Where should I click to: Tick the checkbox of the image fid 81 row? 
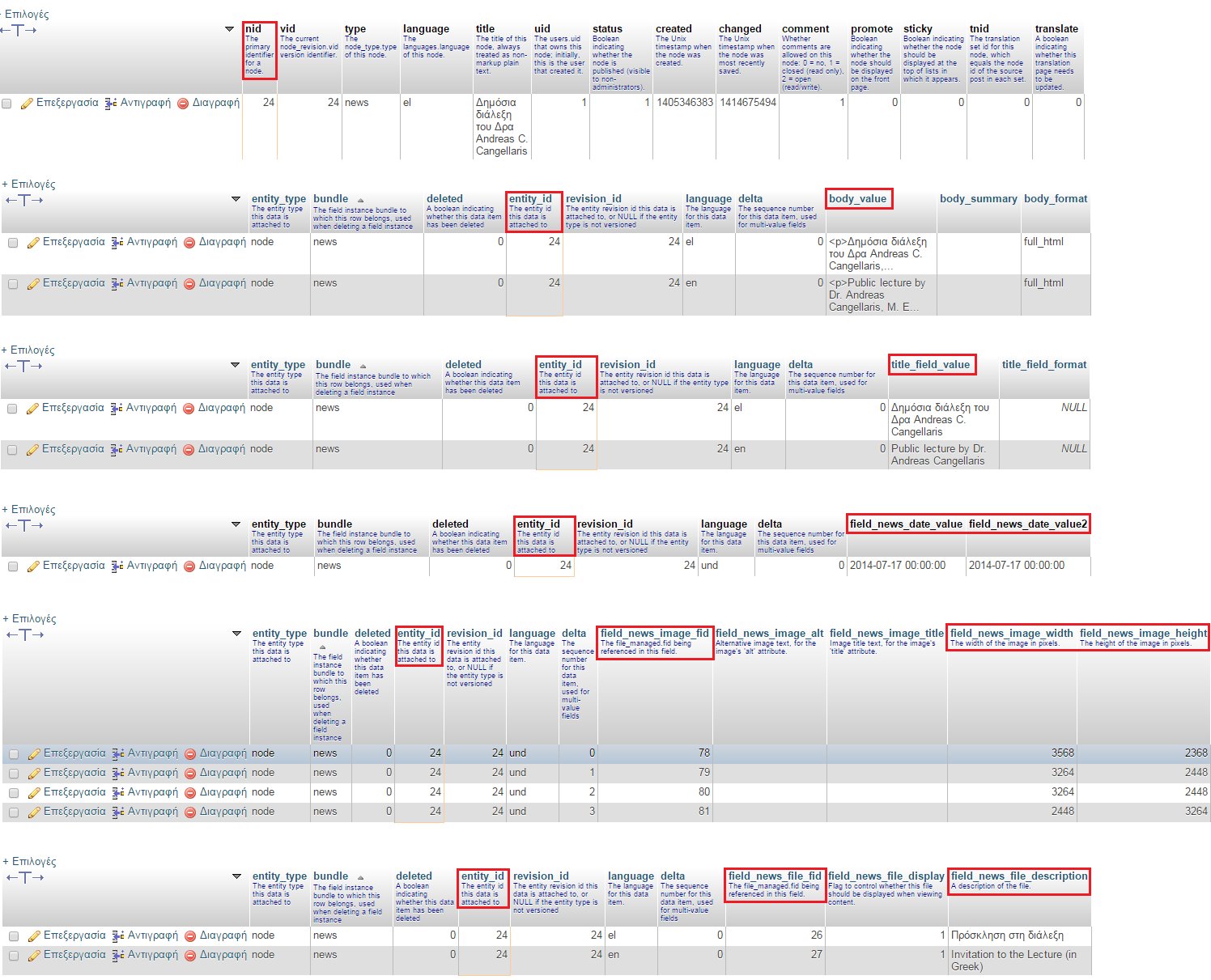click(14, 812)
